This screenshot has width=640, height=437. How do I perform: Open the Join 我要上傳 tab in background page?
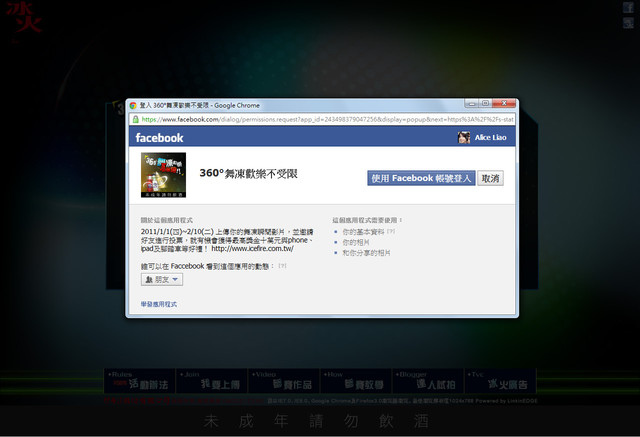coord(211,381)
